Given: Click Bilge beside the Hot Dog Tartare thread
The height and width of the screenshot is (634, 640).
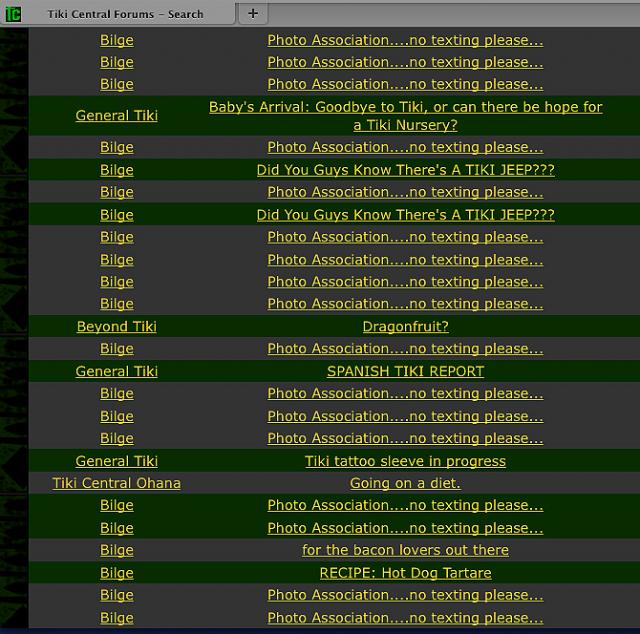Looking at the screenshot, I should click(117, 574).
